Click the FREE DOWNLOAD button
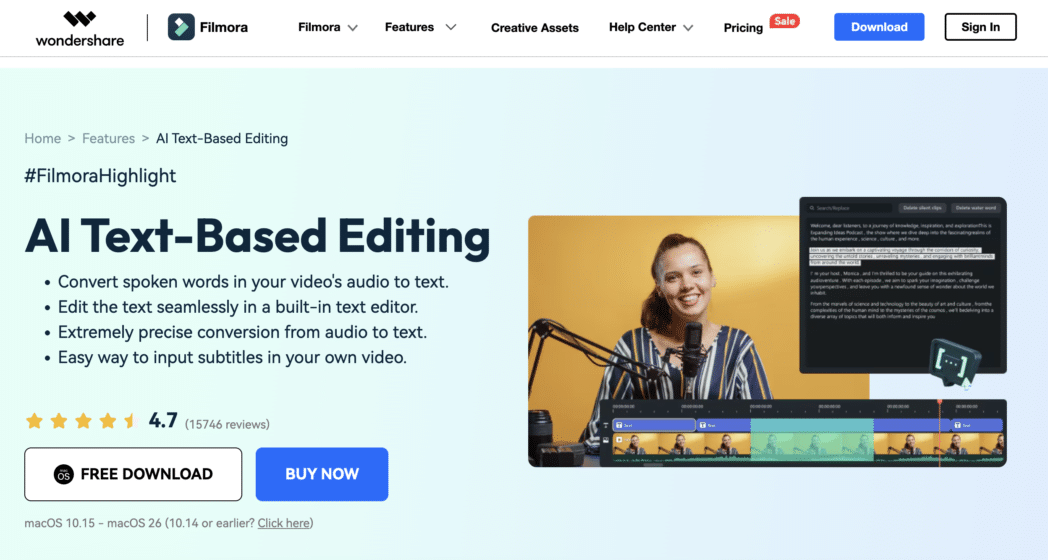Screen dimensions: 1048x560 (x=133, y=474)
